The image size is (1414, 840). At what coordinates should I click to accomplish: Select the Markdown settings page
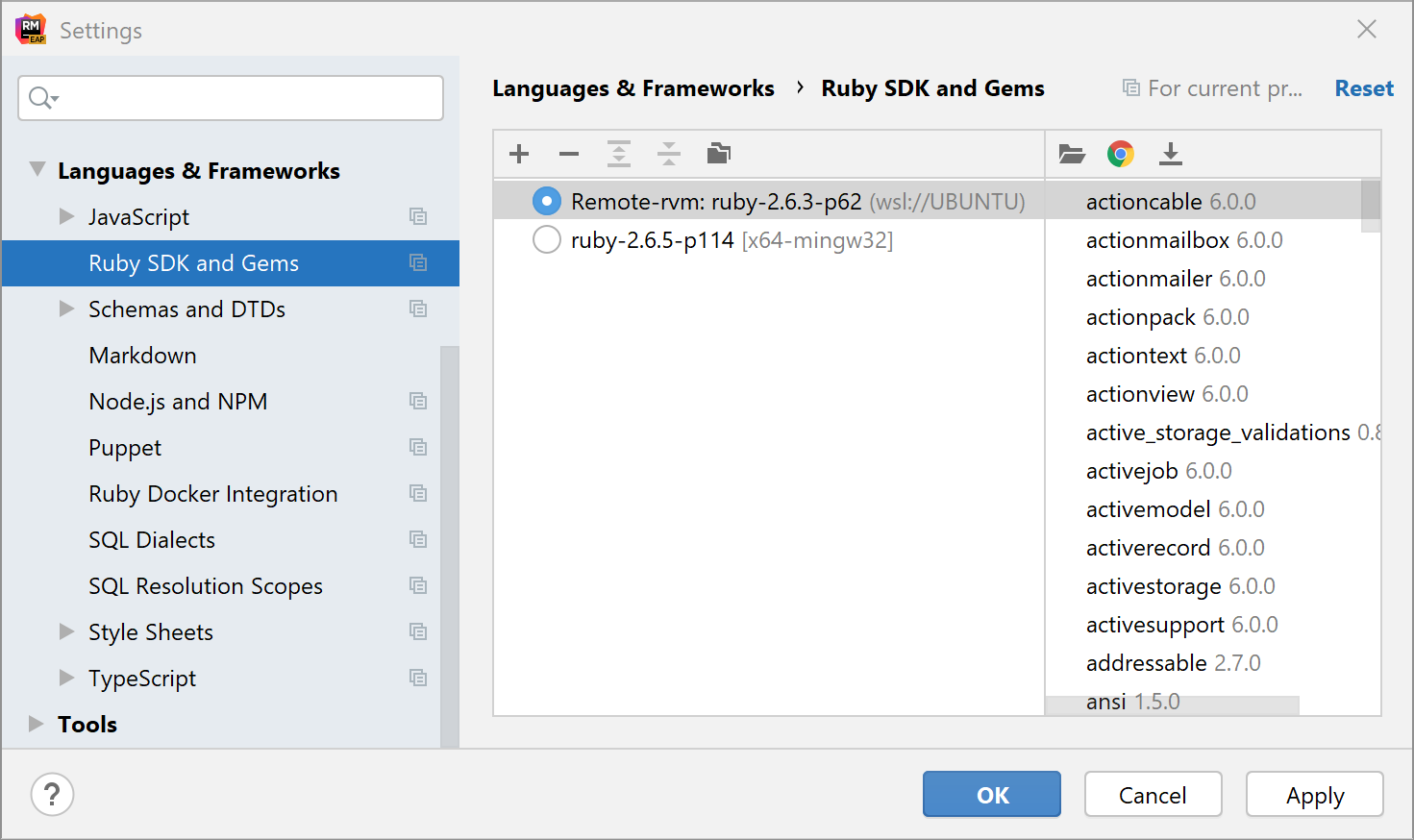tap(142, 355)
